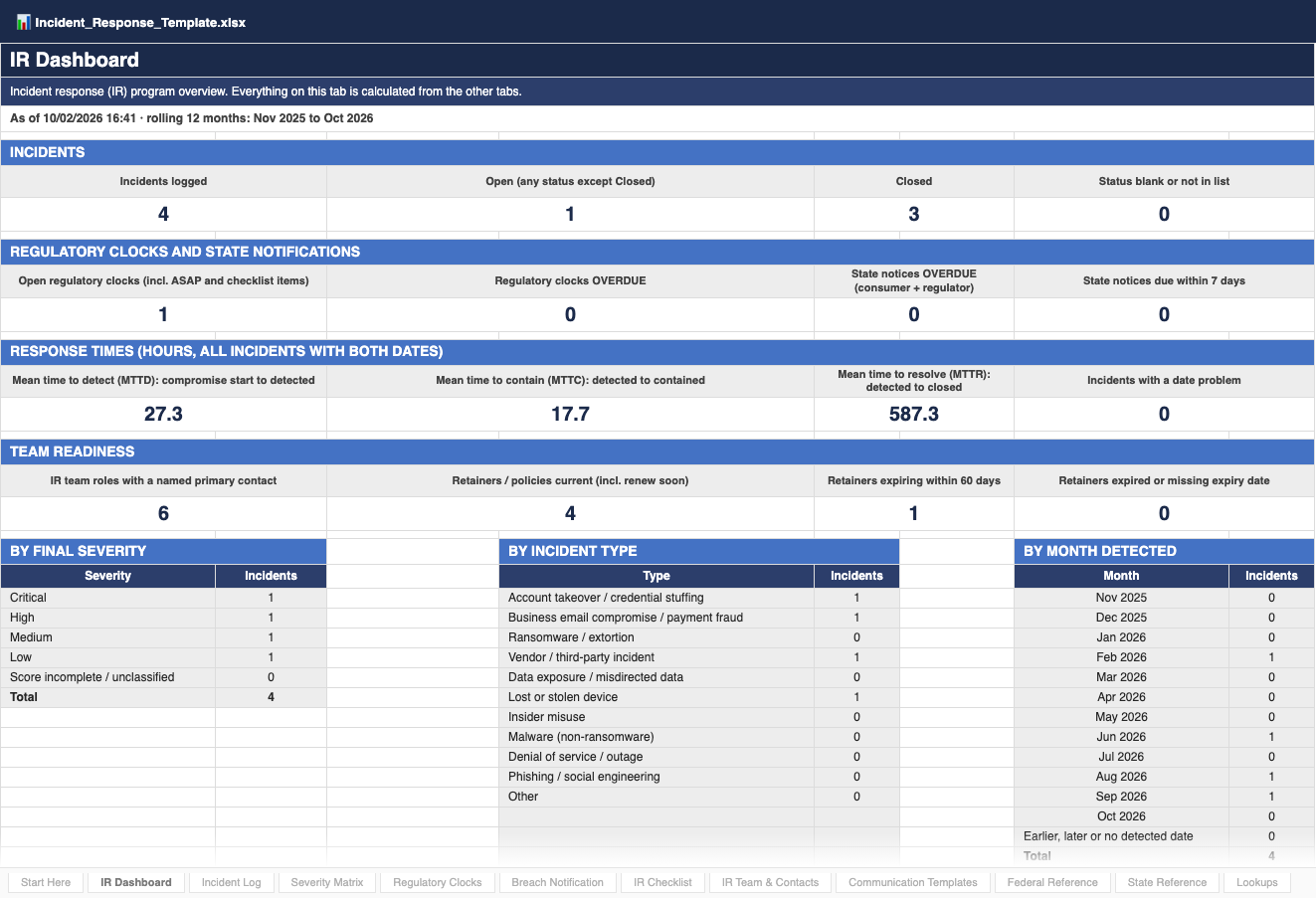Select the IR Dashboard sheet tab
The image size is (1316, 898).
[136, 882]
